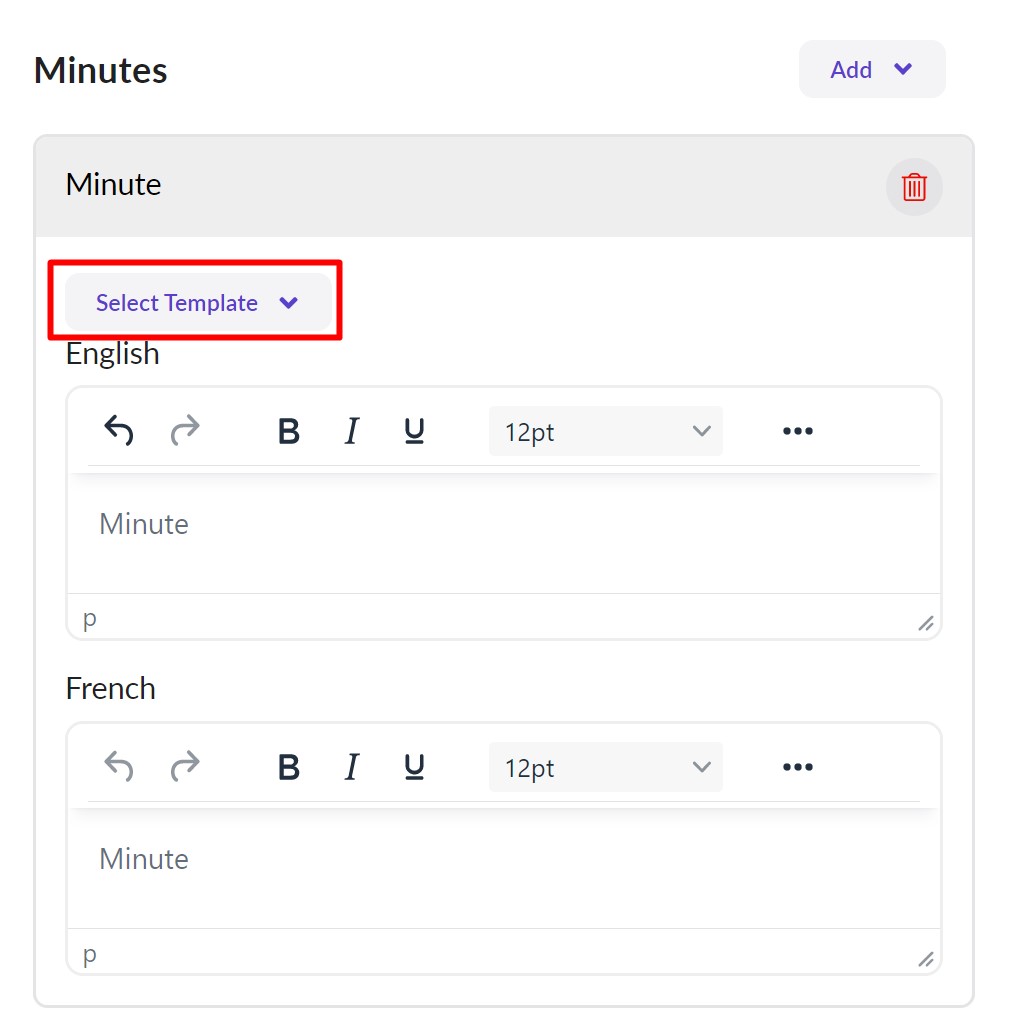
Task: Toggle underline in the English editor
Action: coord(414,431)
